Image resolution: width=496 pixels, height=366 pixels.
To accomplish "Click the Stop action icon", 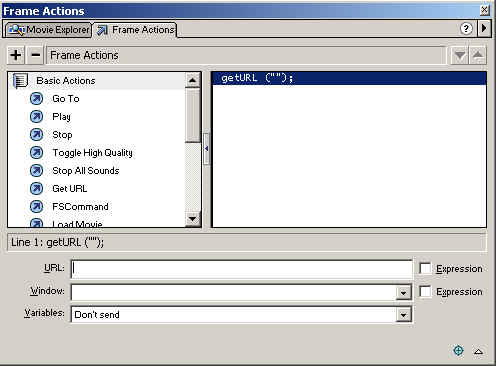I will click(x=36, y=135).
